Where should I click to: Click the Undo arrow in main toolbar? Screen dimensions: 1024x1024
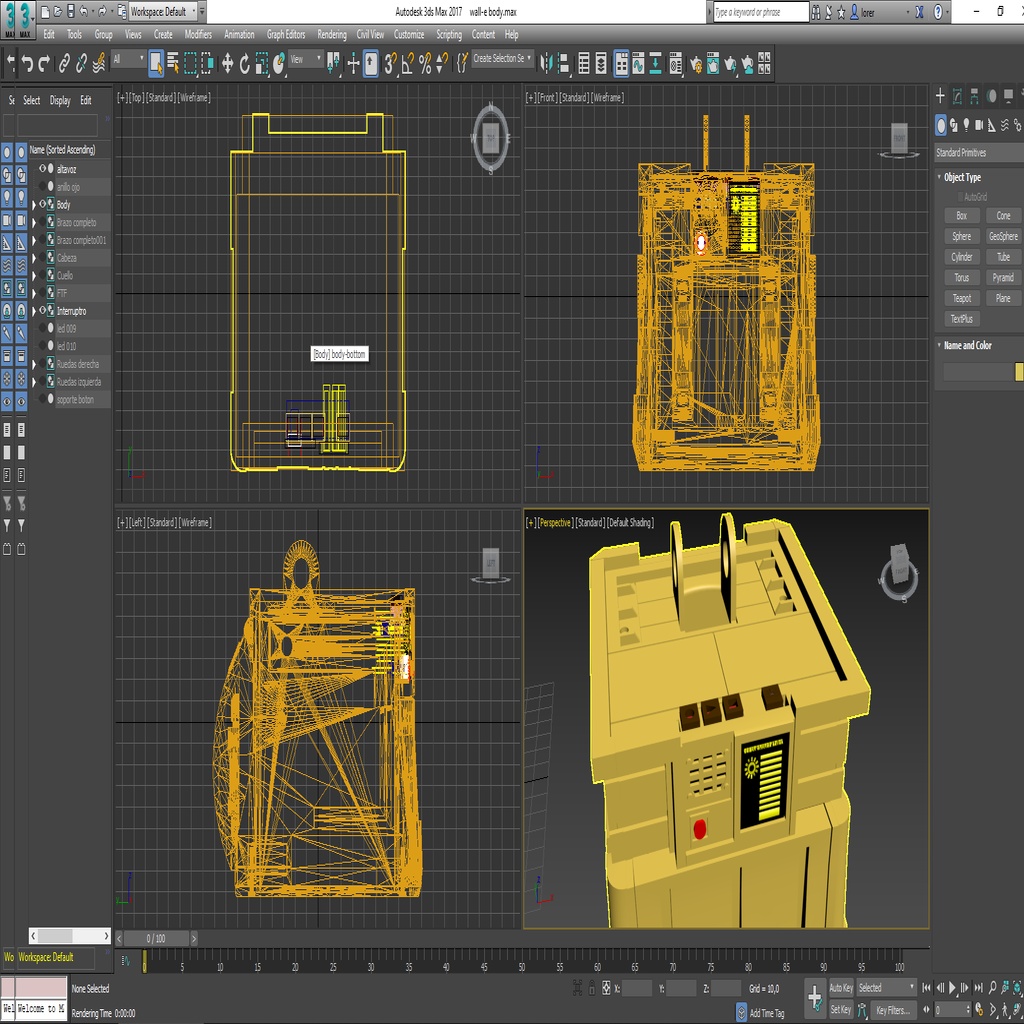click(x=27, y=63)
